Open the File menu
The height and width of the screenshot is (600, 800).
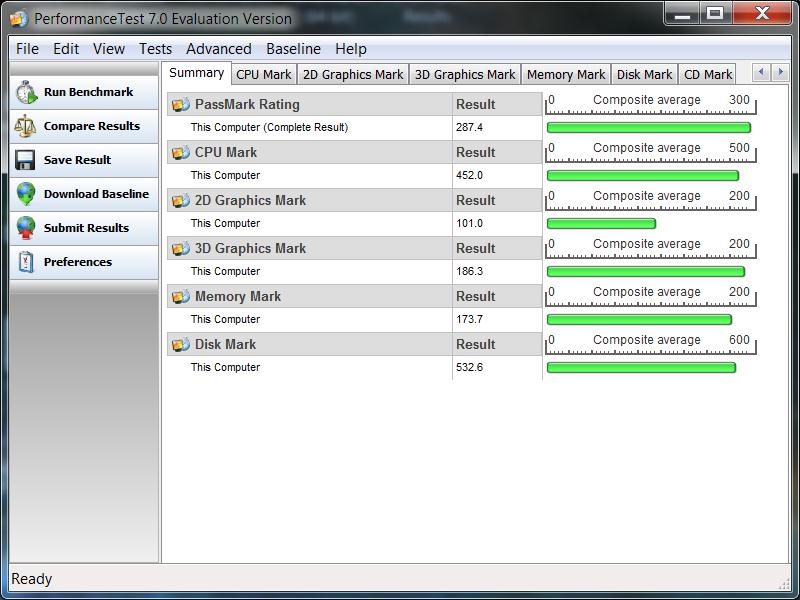(27, 49)
